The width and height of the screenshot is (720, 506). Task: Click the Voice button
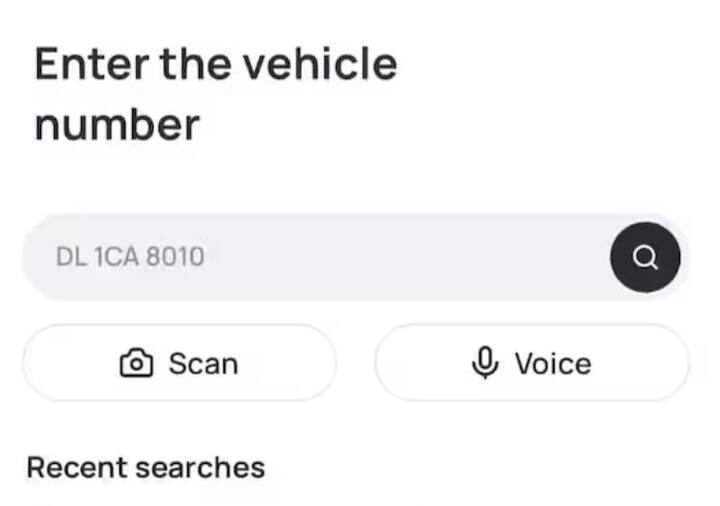[x=531, y=363]
